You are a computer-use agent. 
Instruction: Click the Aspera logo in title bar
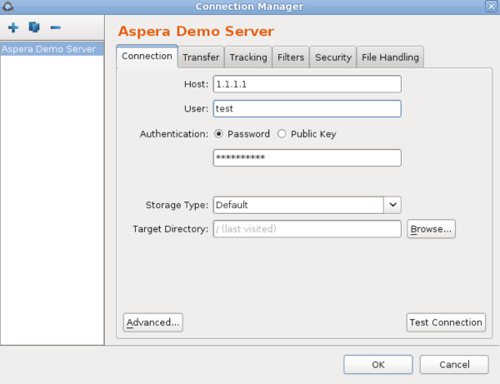point(7,6)
